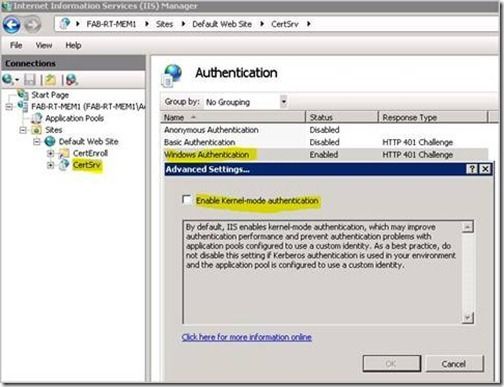This screenshot has width=504, height=387.
Task: Expand the CertSrv tree node
Action: click(50, 165)
